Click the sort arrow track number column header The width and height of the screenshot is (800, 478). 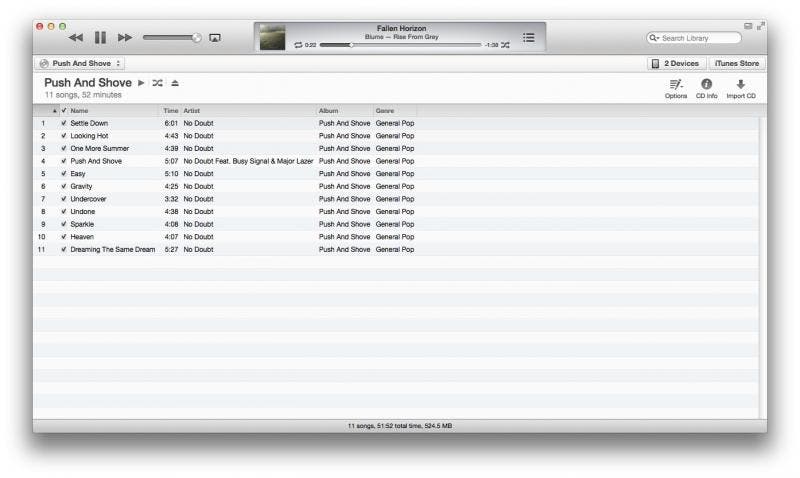click(47, 111)
